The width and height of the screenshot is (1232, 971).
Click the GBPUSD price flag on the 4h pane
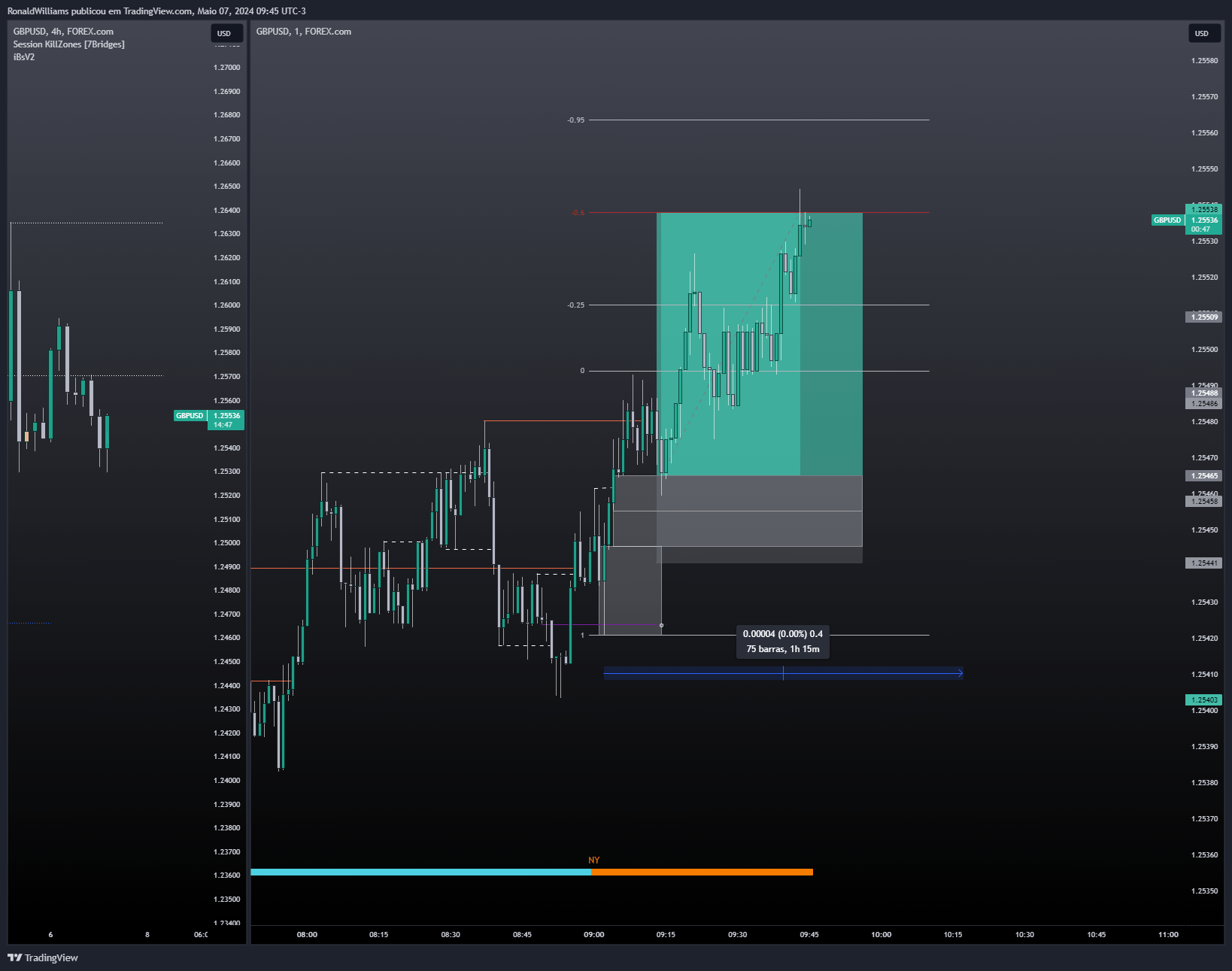189,414
